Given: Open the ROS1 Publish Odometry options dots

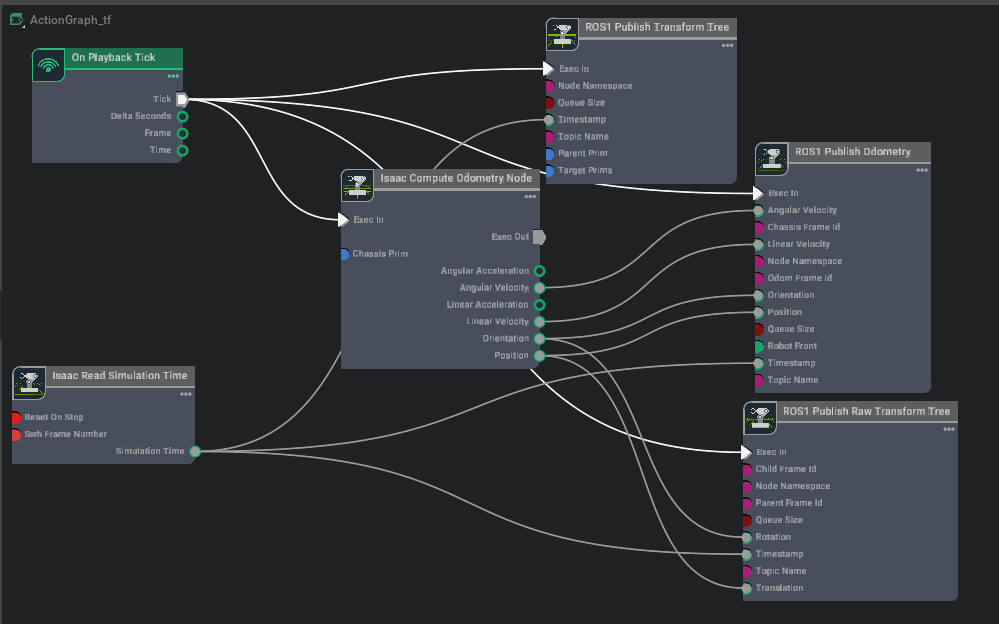Looking at the screenshot, I should (922, 170).
